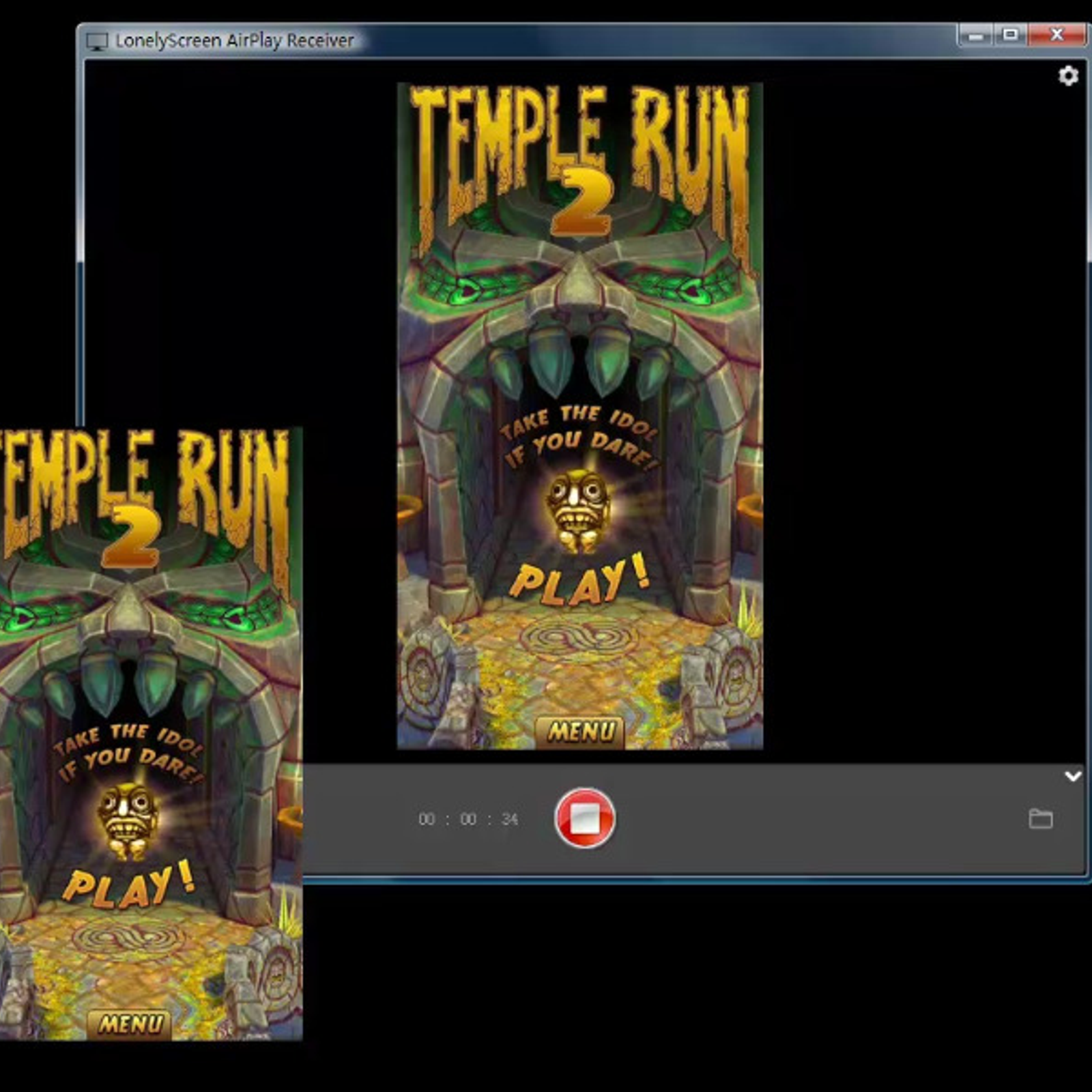Collapse the recording toolbar with the chevron

point(1074,775)
